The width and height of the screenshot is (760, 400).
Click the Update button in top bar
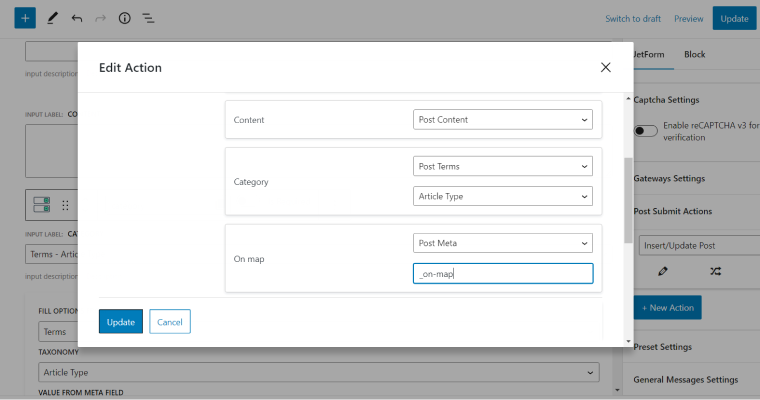click(734, 18)
